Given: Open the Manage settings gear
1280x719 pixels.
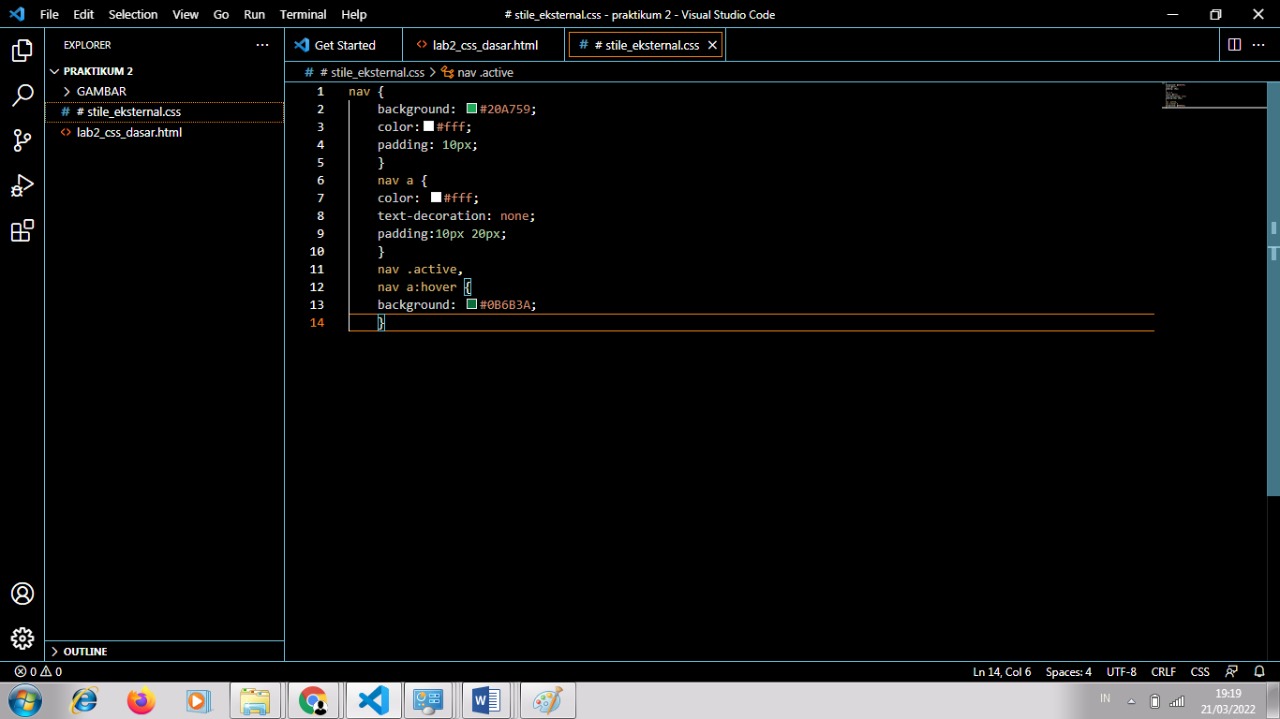Looking at the screenshot, I should click(22, 638).
